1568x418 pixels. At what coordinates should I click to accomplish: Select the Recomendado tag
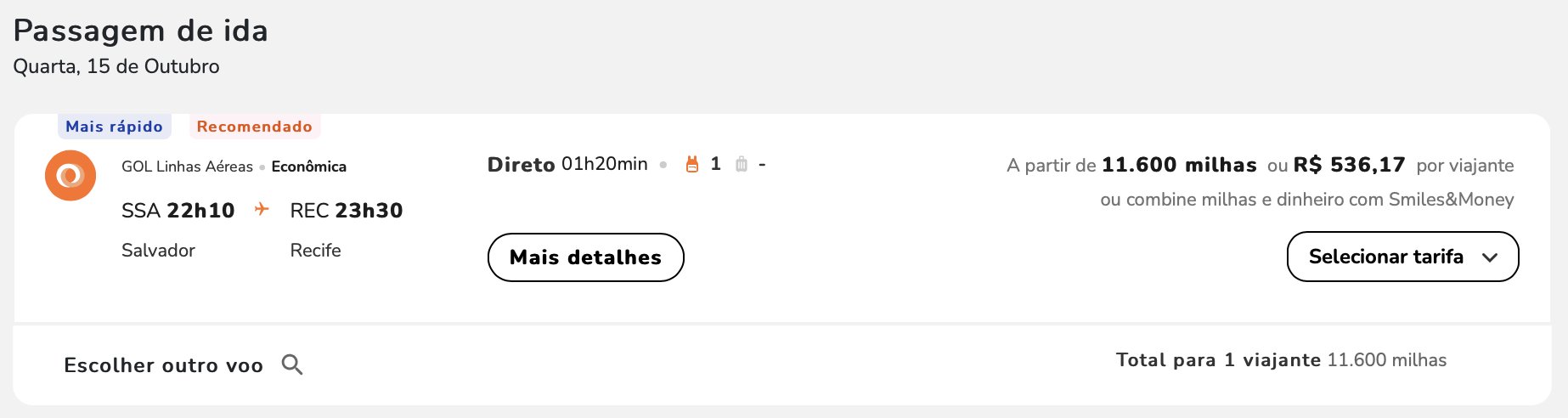click(x=255, y=127)
